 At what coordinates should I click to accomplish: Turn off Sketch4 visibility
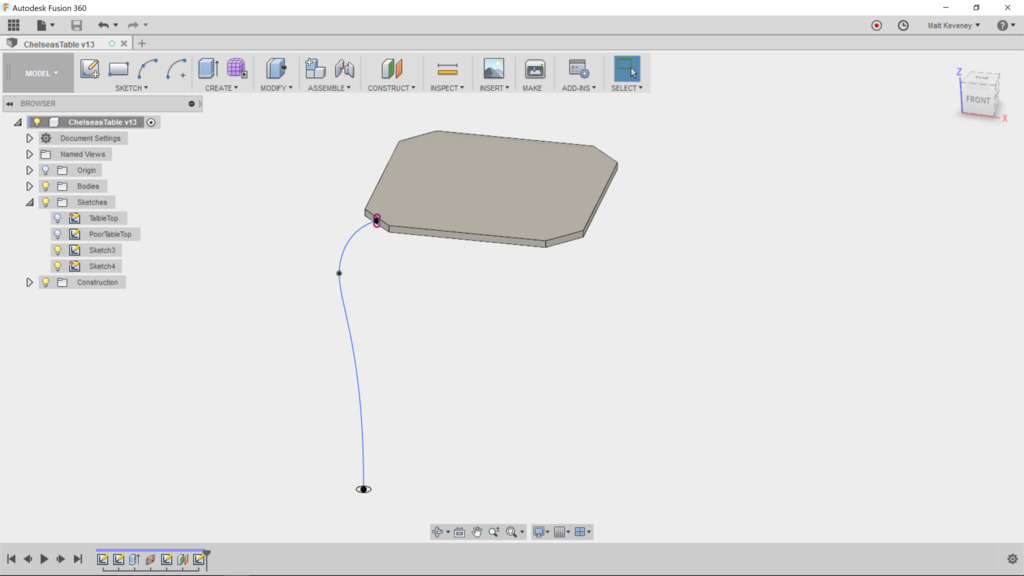[57, 266]
